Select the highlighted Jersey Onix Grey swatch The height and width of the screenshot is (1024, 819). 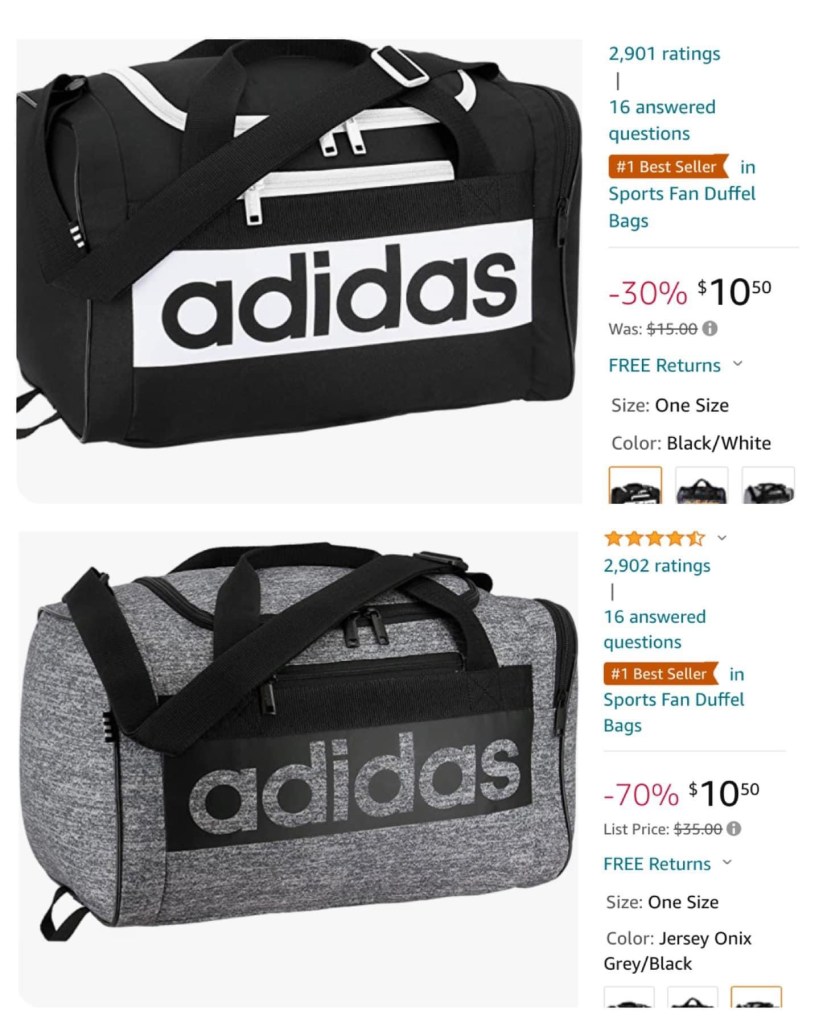click(x=756, y=997)
